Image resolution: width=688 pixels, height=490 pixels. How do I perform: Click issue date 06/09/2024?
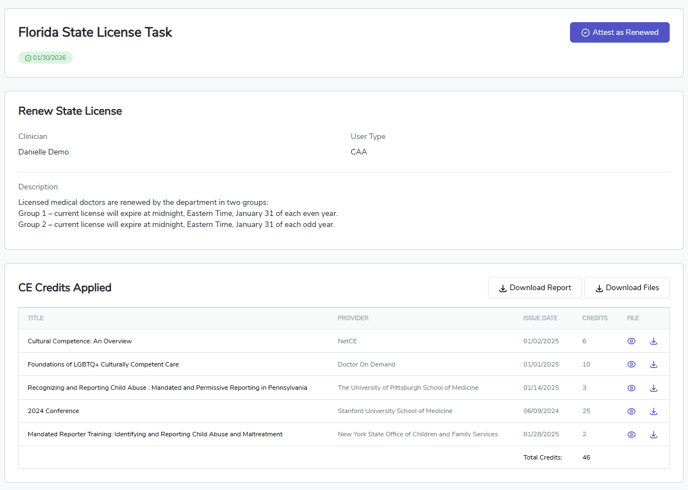[x=541, y=411]
